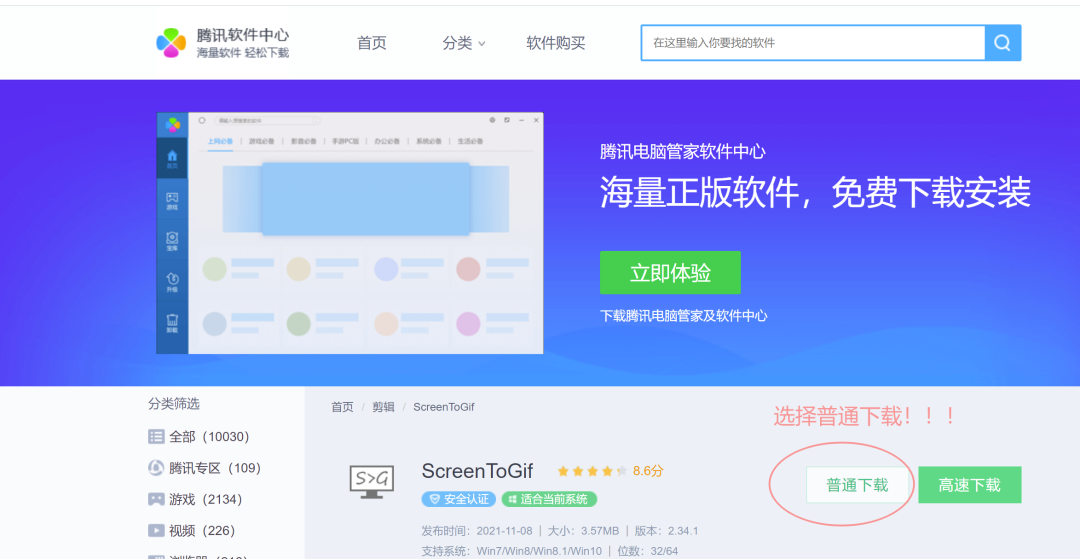The image size is (1080, 559).
Task: Click the ScreenToGif breadcrumb text
Action: [x=444, y=407]
